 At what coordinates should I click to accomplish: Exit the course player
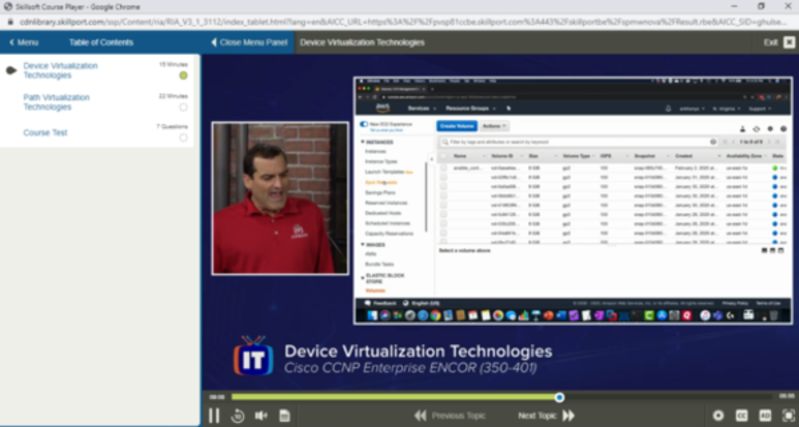coord(770,42)
